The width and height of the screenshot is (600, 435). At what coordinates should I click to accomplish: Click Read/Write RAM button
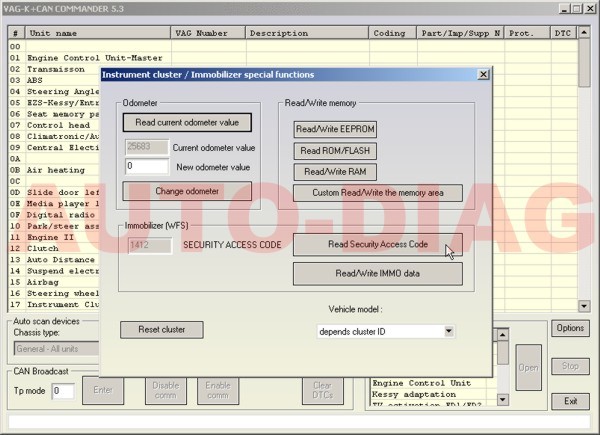(x=335, y=172)
